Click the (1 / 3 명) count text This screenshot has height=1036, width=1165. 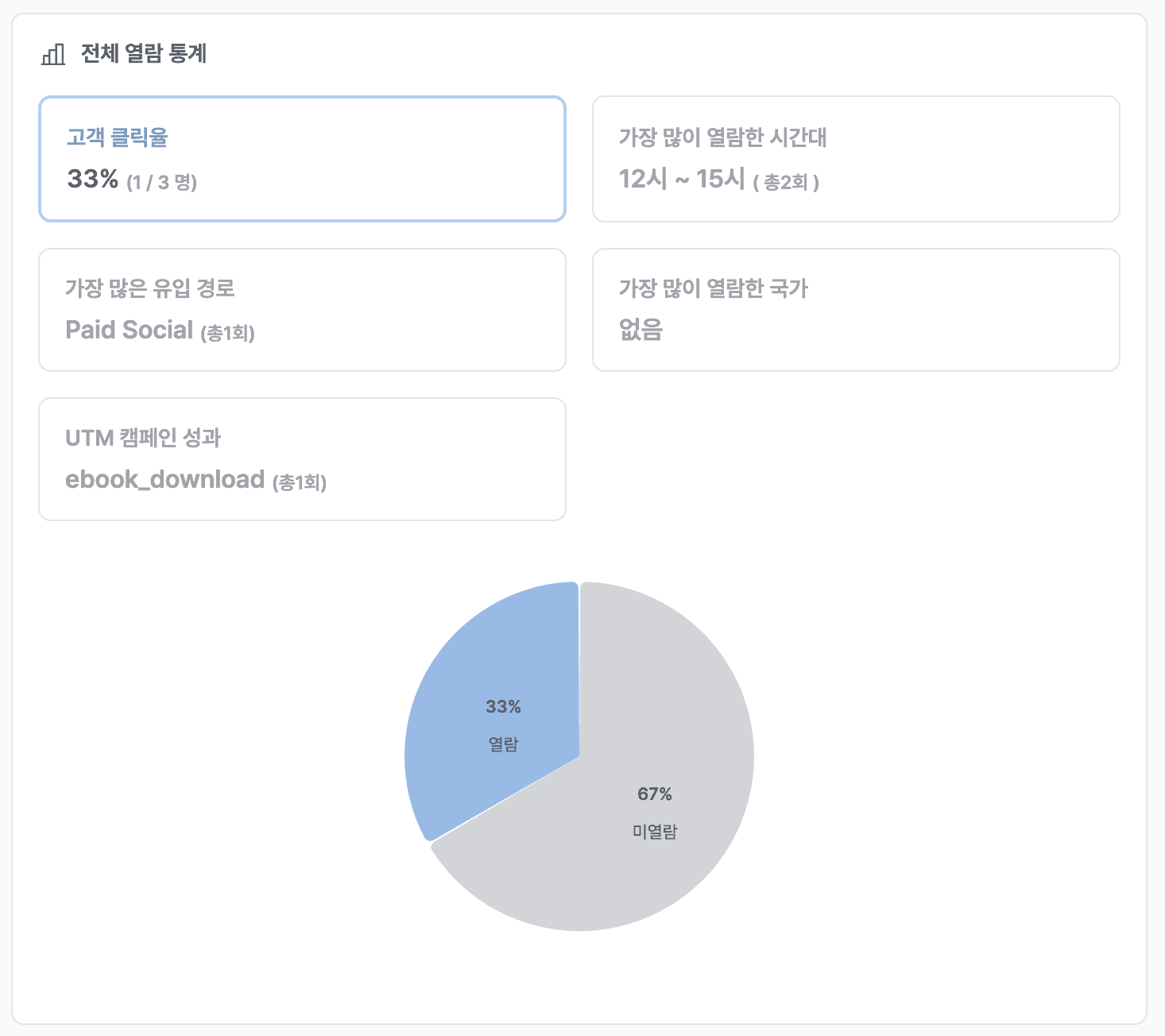pos(162,183)
